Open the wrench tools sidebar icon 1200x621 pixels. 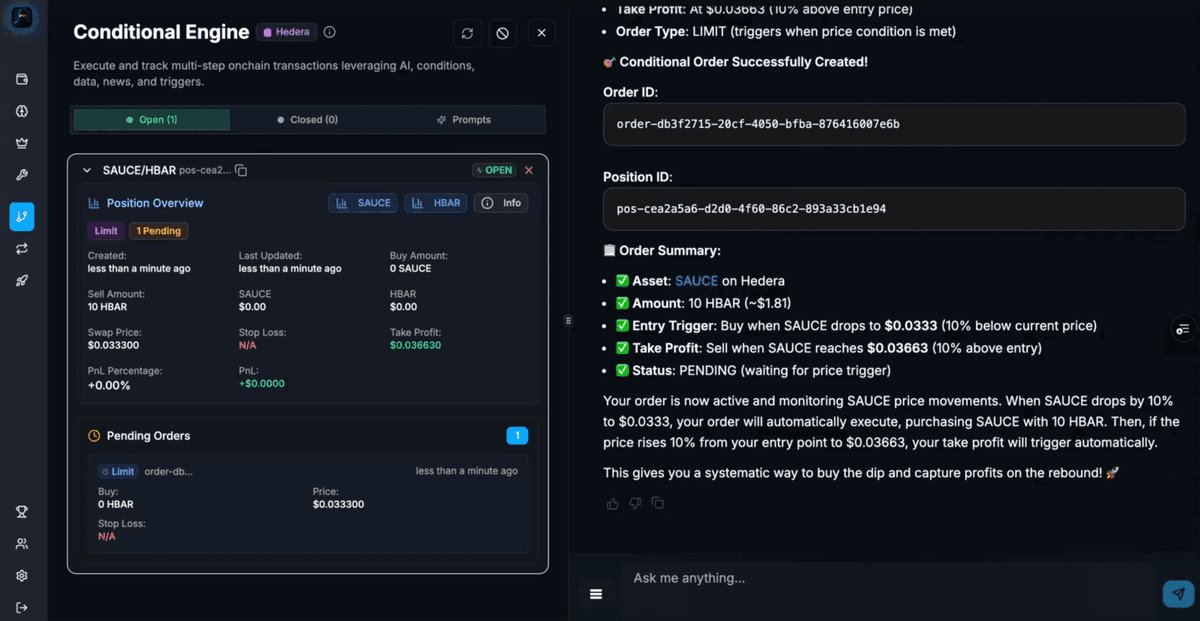click(22, 175)
